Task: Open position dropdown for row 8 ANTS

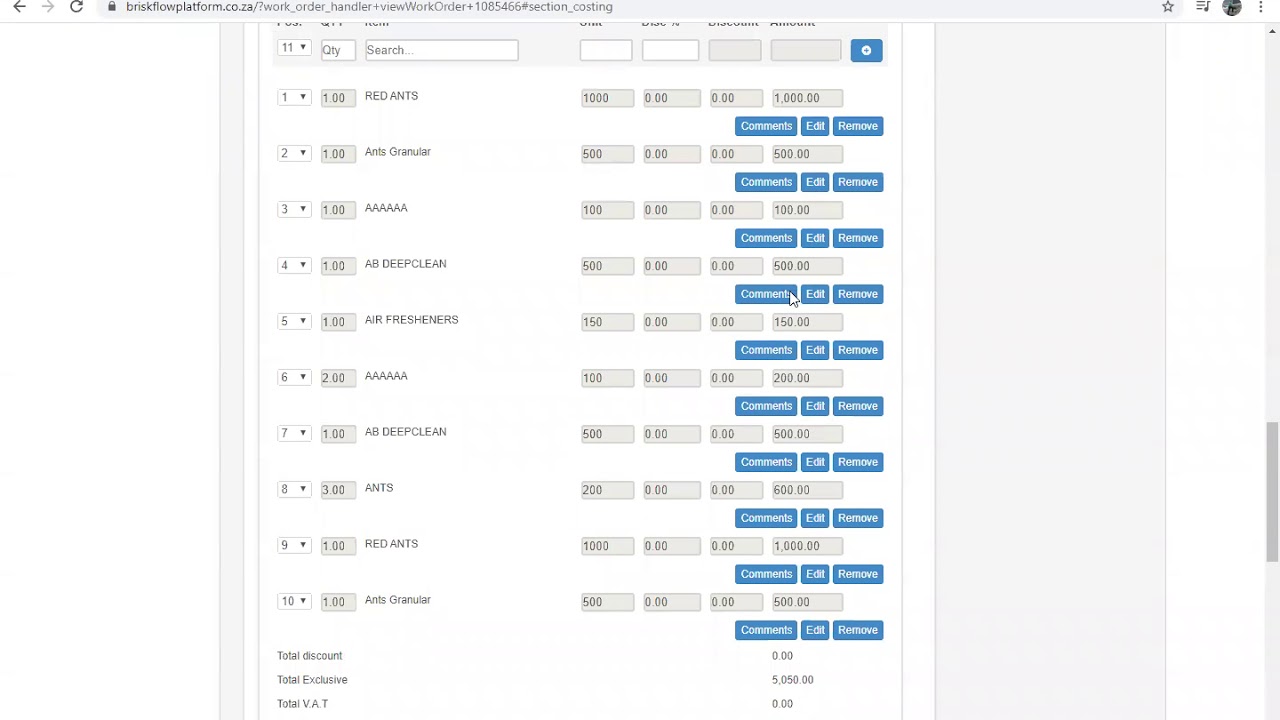Action: point(294,489)
